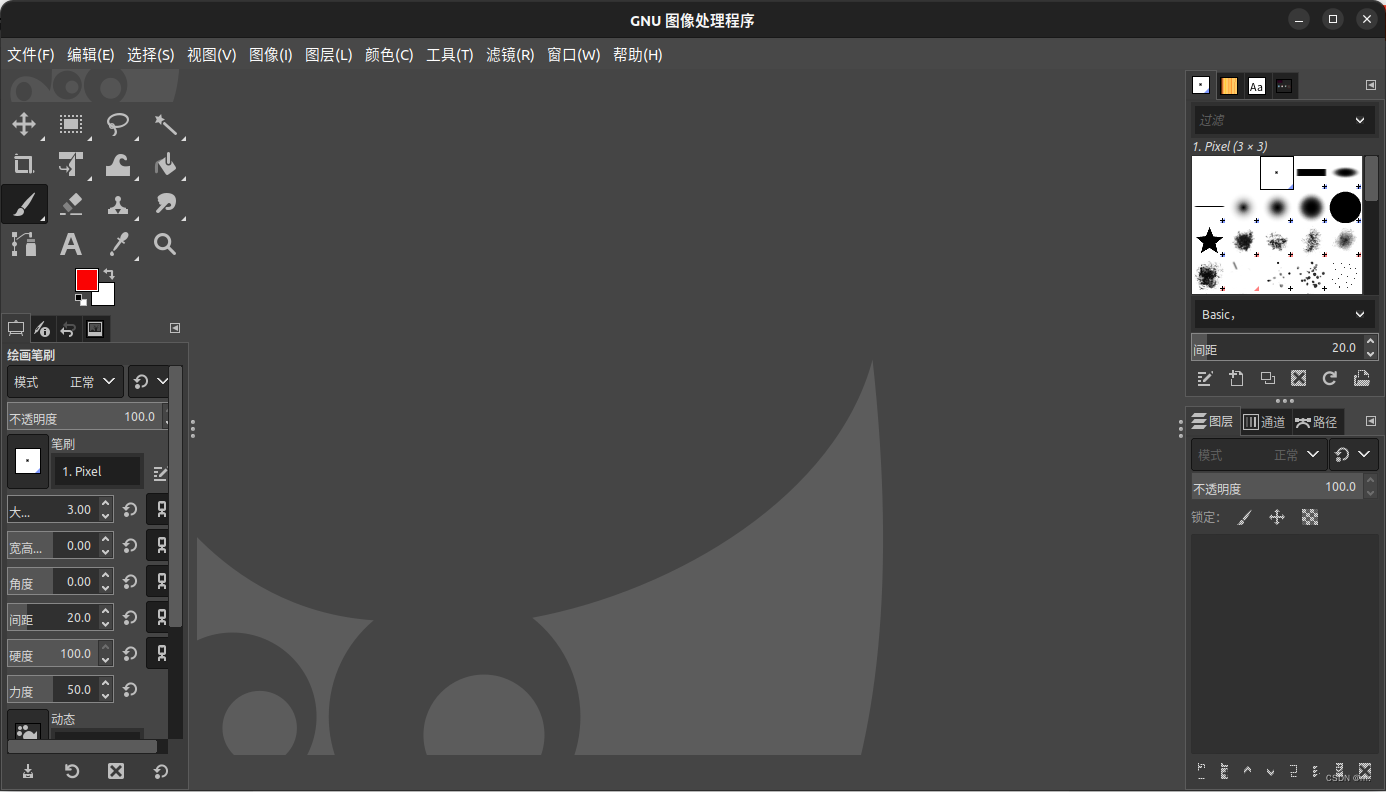Viewport: 1386px width, 792px height.
Task: Toggle lock position and size for layer
Action: click(x=1277, y=517)
